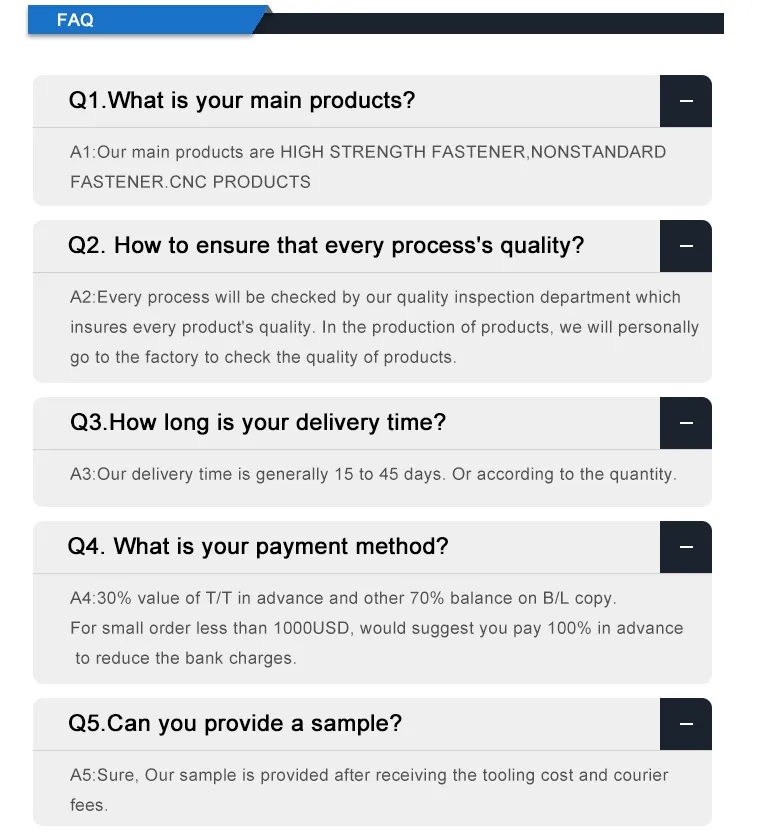The image size is (765, 840).
Task: Click the 'small order less than 1000USD' line
Action: tap(376, 628)
